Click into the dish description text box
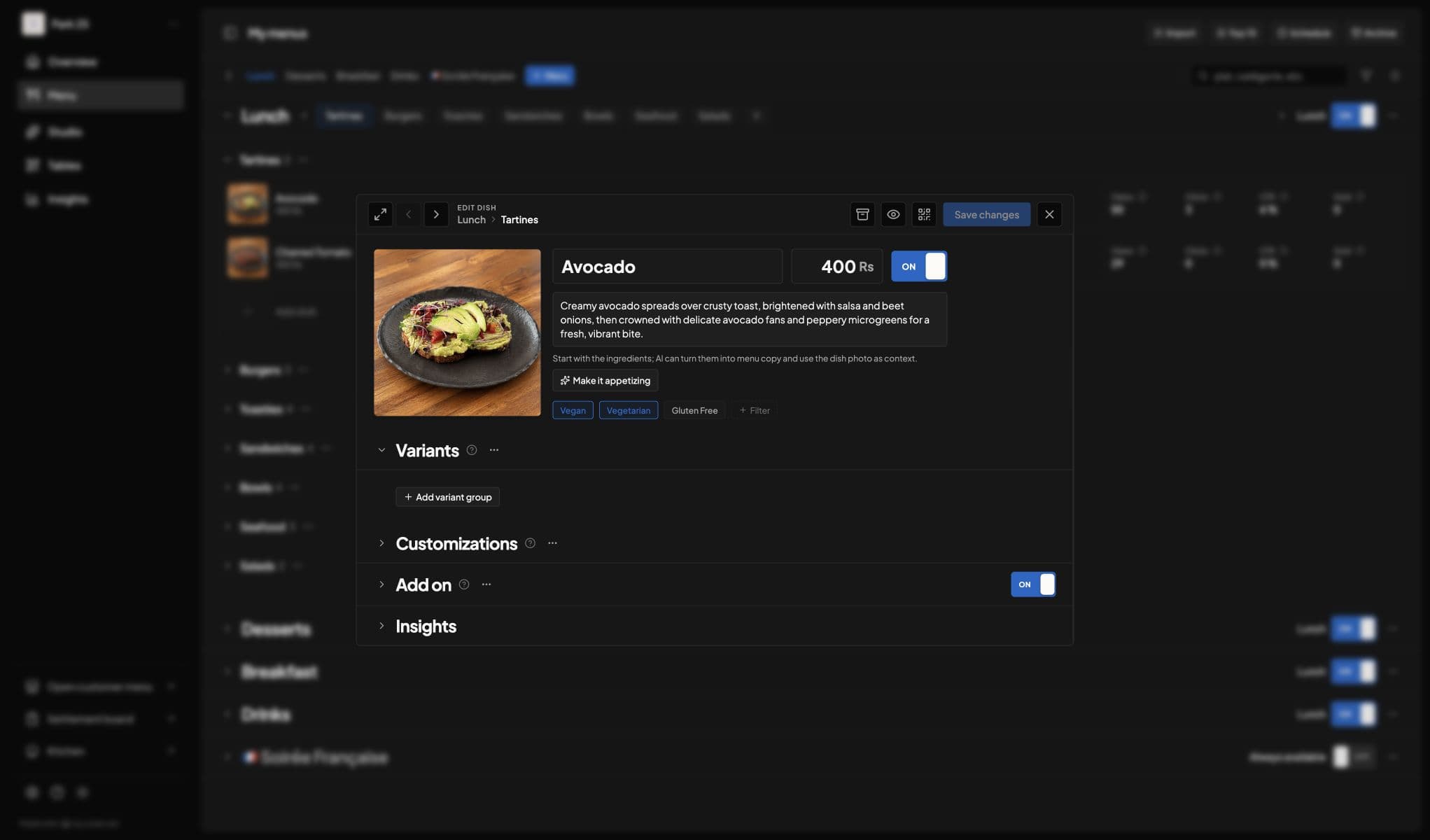 pyautogui.click(x=750, y=320)
